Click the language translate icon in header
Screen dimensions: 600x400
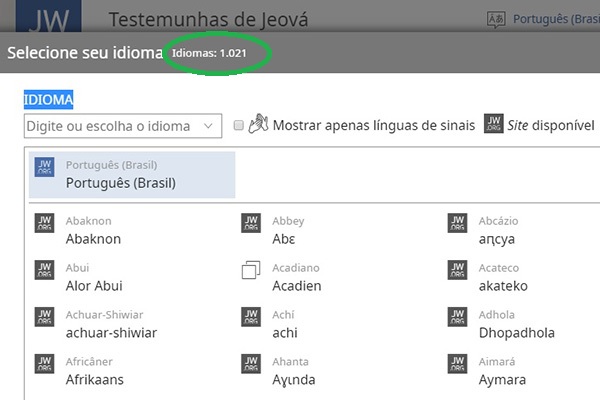[496, 19]
